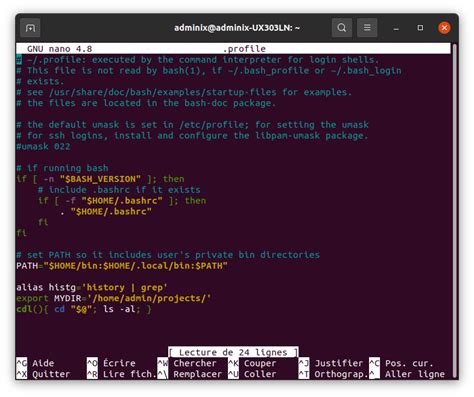
Task: Click the status message Lecture de 24 lignes
Action: tap(233, 352)
